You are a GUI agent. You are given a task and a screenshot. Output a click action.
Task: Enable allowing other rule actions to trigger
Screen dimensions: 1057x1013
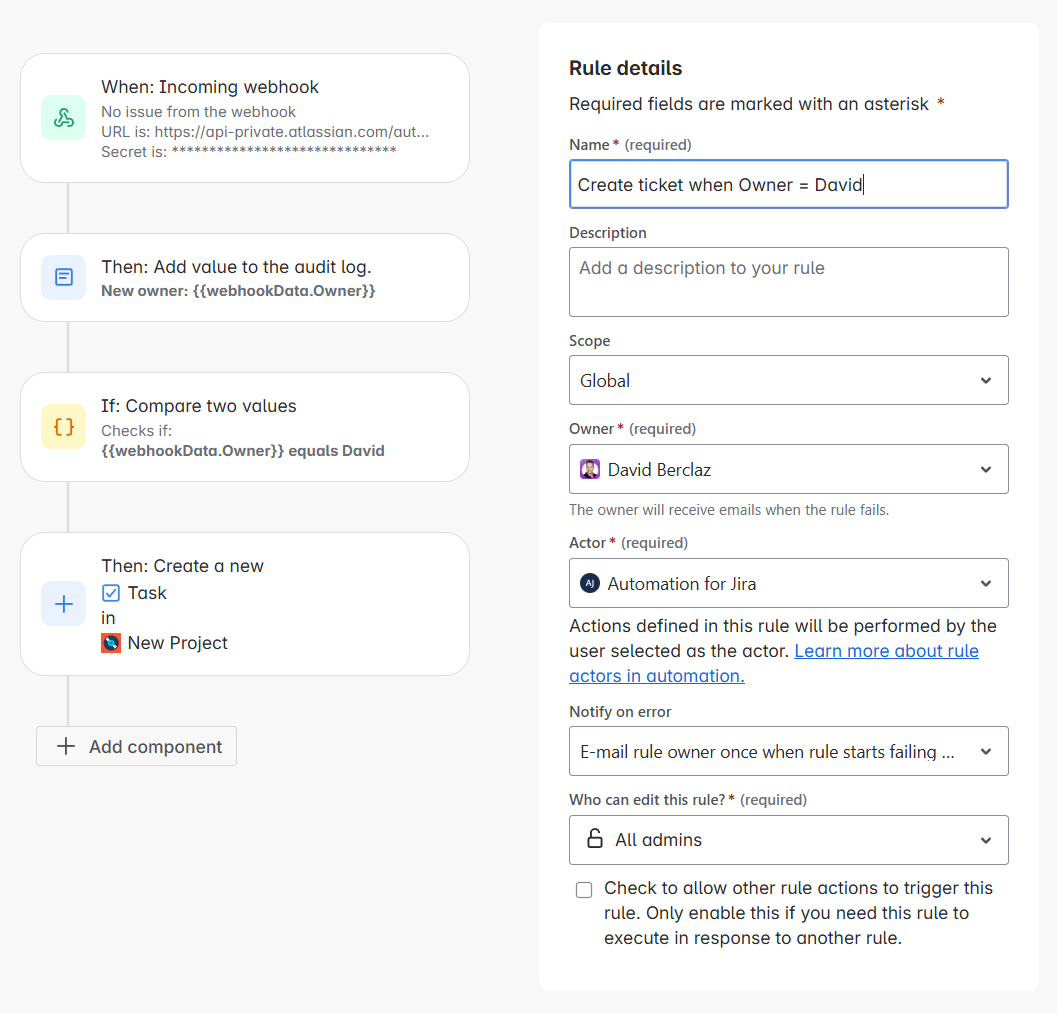pyautogui.click(x=584, y=890)
